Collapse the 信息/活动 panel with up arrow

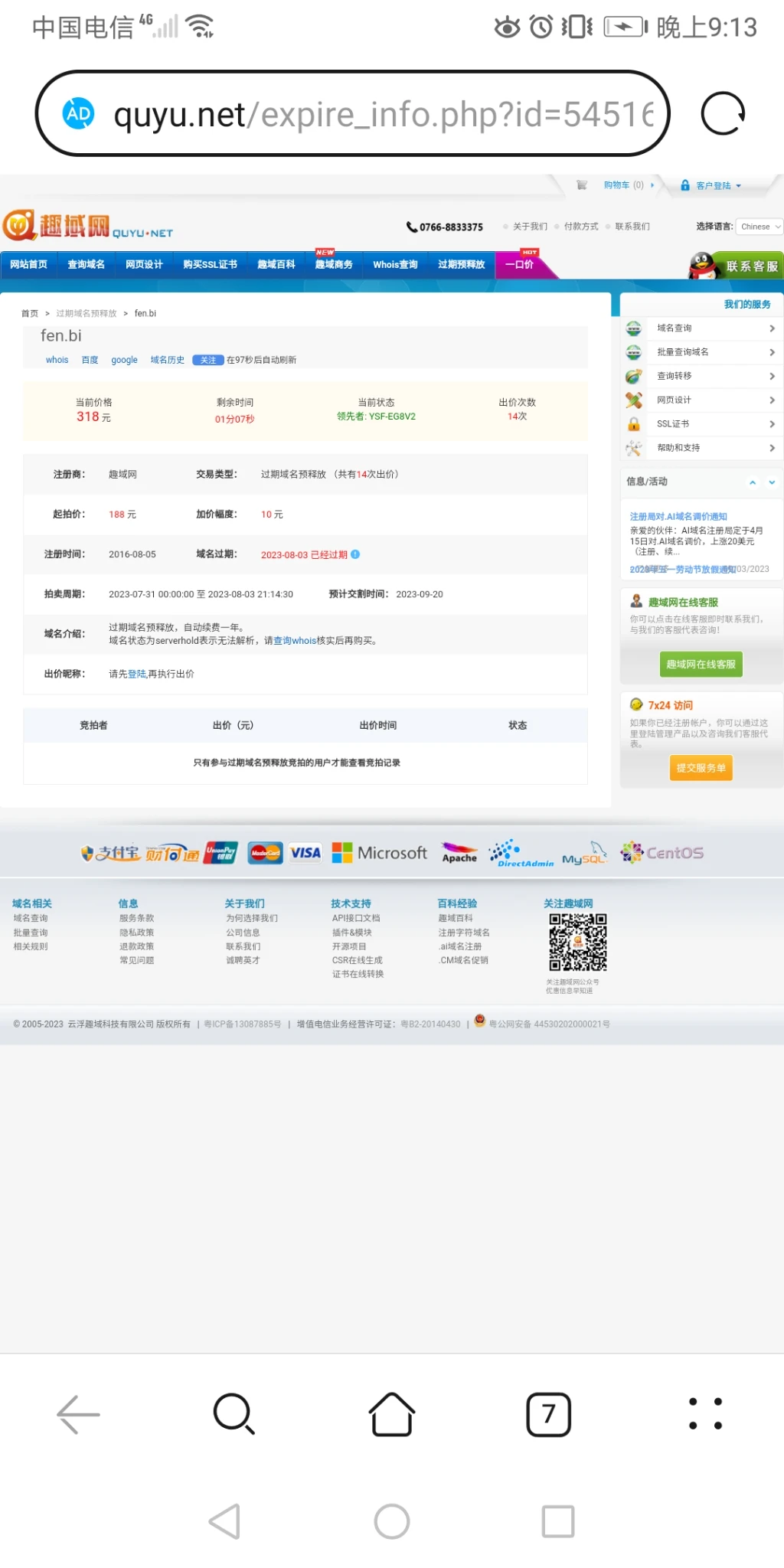[753, 482]
